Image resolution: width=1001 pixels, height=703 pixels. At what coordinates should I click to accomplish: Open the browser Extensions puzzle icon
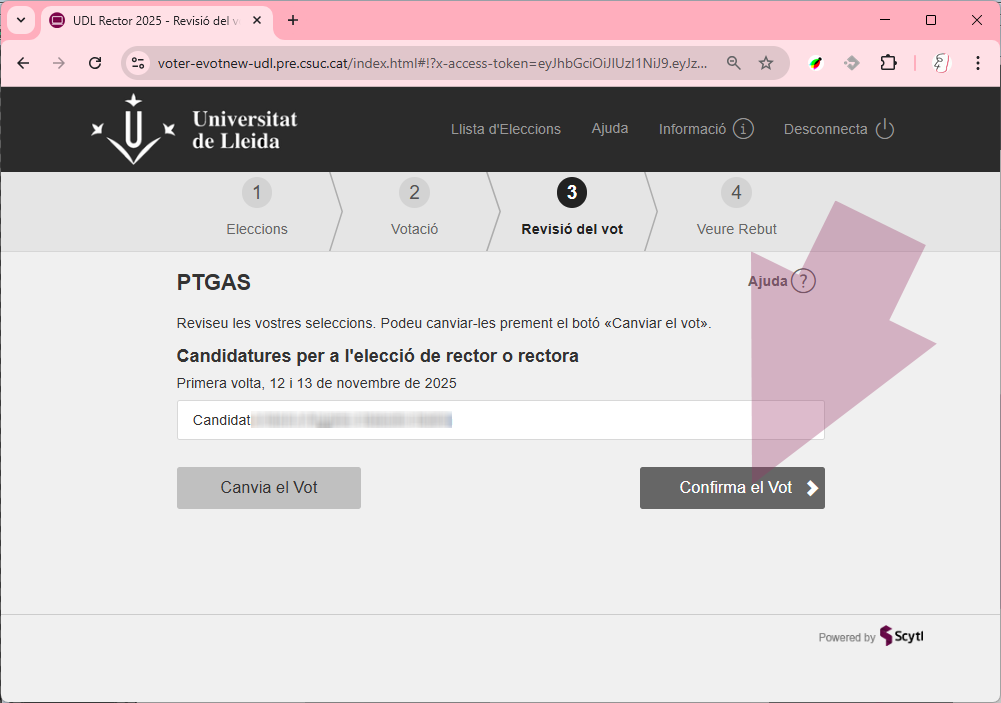888,63
